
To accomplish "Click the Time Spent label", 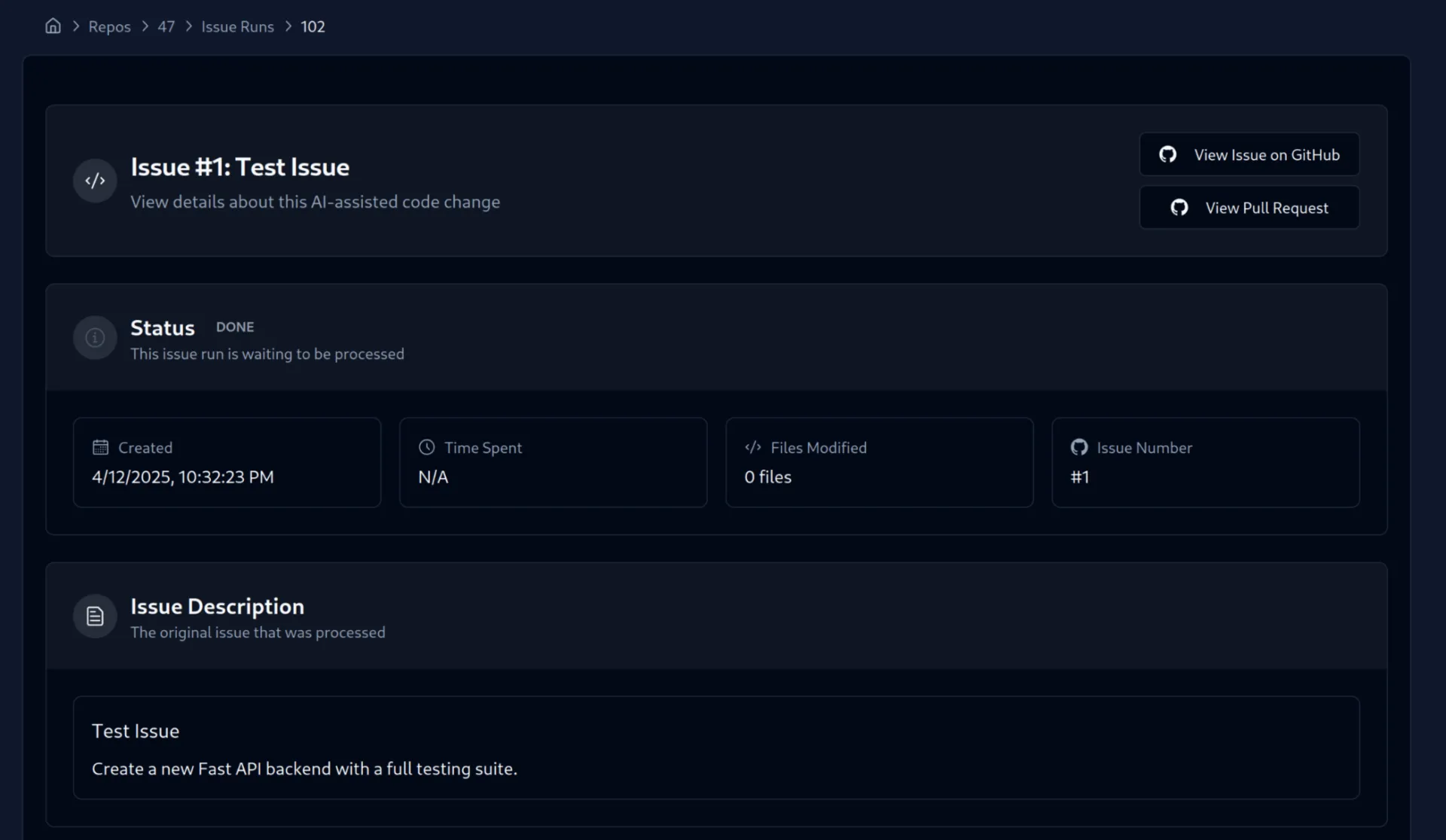I will pyautogui.click(x=483, y=448).
